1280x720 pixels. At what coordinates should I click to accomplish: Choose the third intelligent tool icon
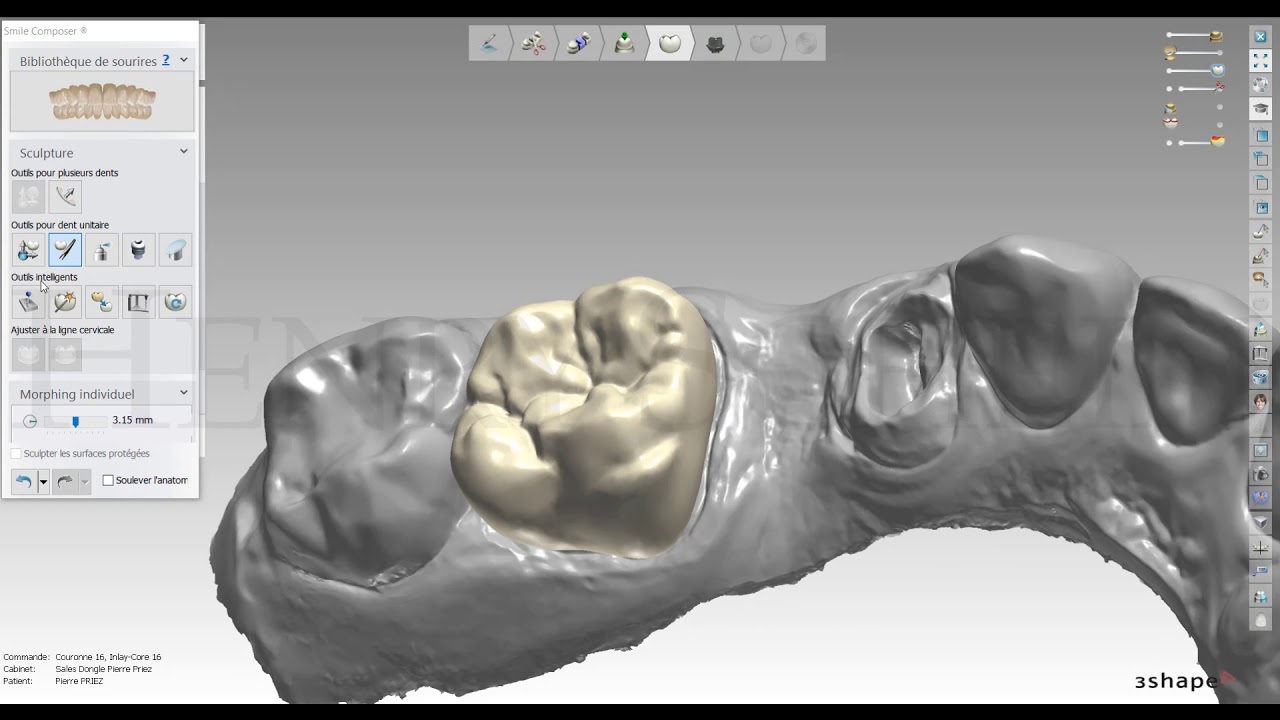102,302
